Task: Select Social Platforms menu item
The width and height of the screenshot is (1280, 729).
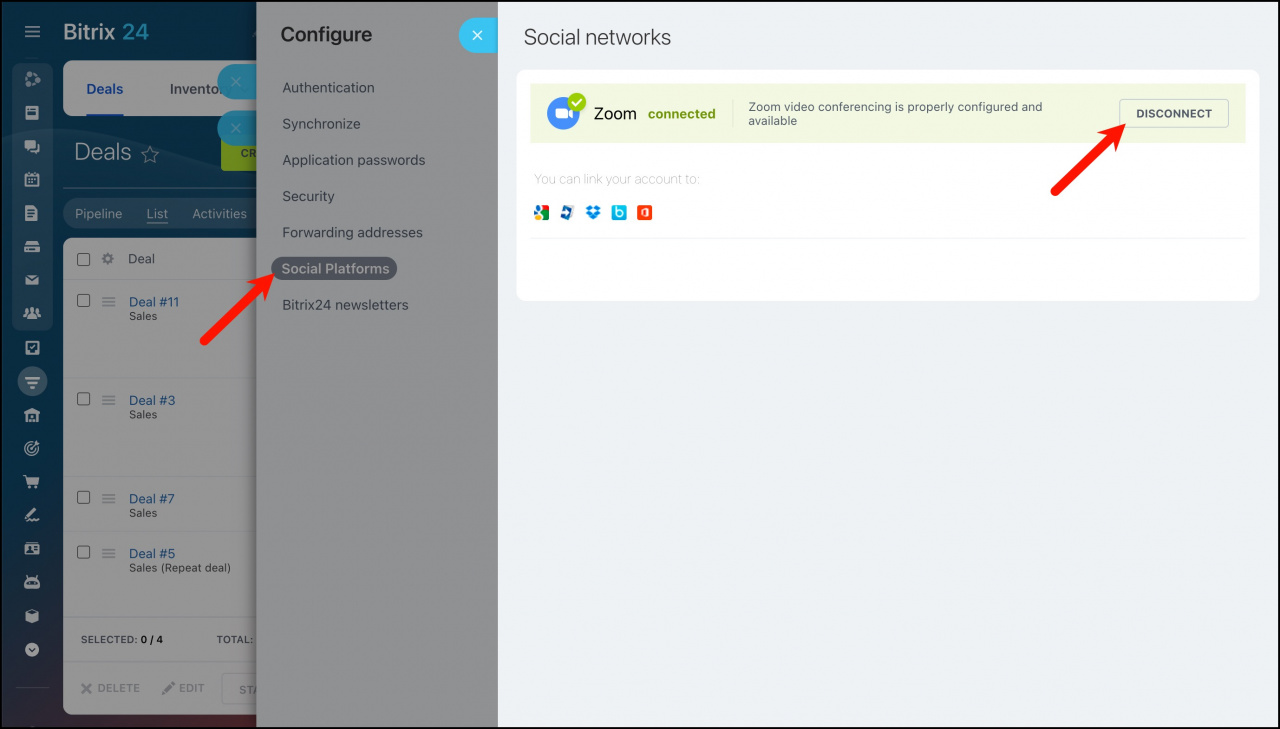Action: coord(335,269)
